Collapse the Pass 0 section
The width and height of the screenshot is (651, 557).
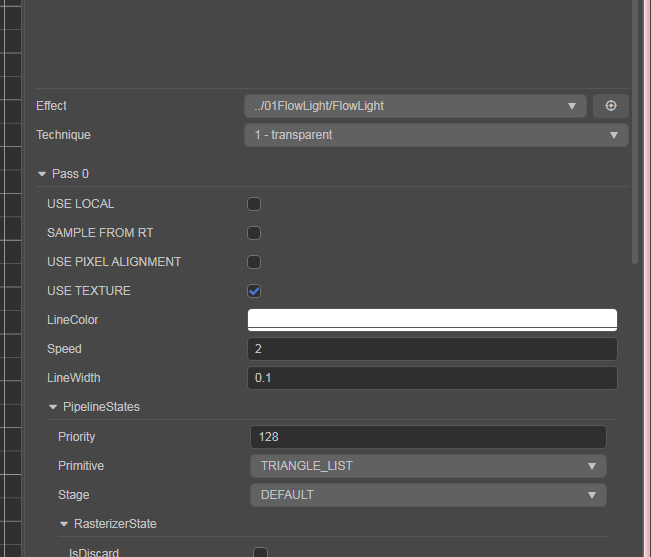point(42,174)
